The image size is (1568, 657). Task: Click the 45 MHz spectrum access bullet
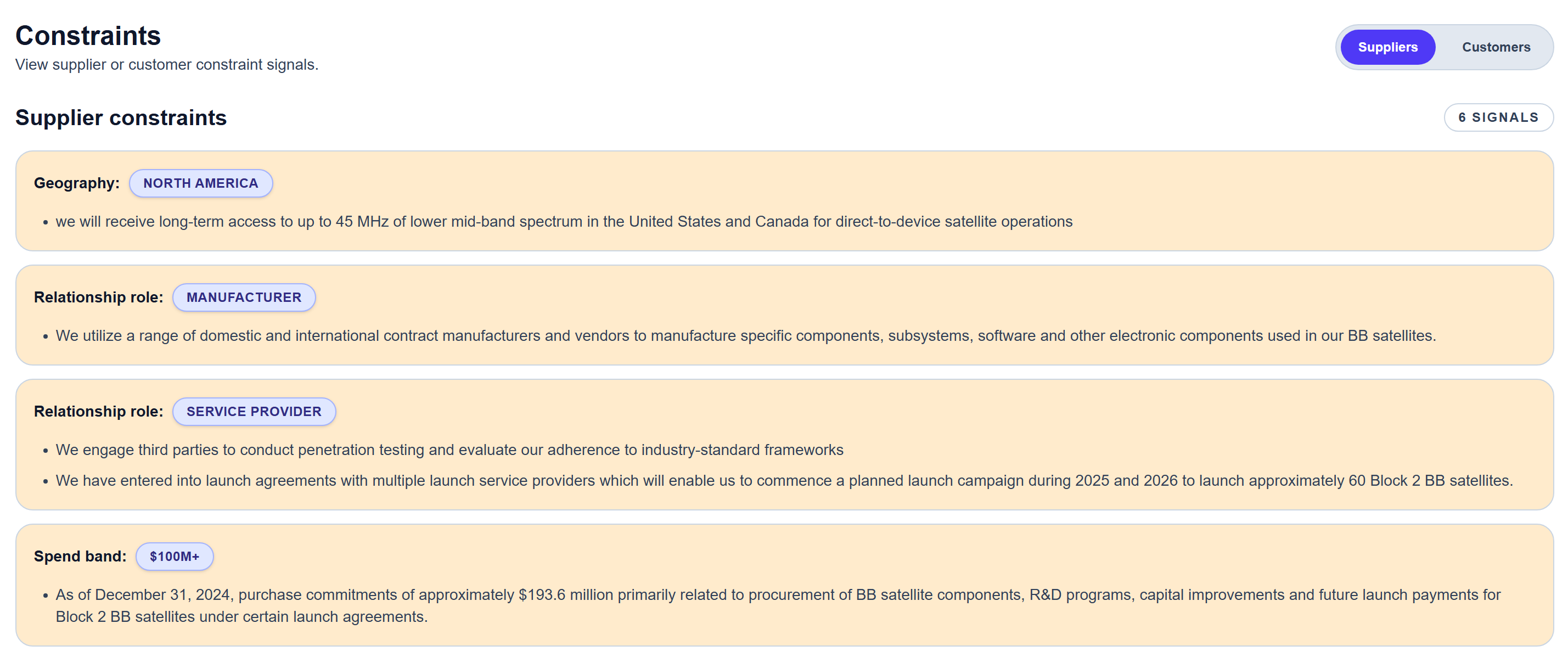click(x=564, y=222)
